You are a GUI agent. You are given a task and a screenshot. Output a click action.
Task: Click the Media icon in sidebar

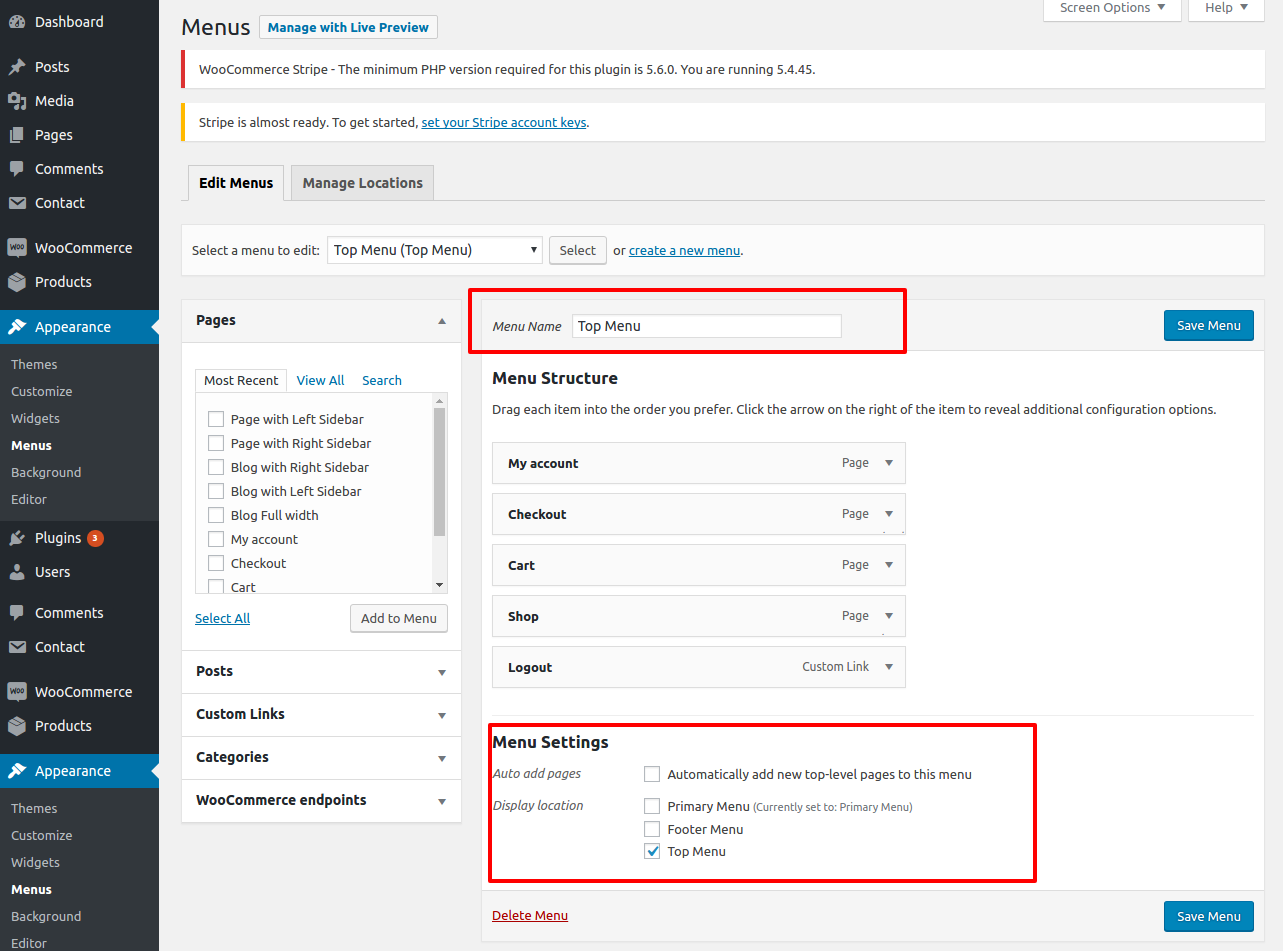coord(17,101)
